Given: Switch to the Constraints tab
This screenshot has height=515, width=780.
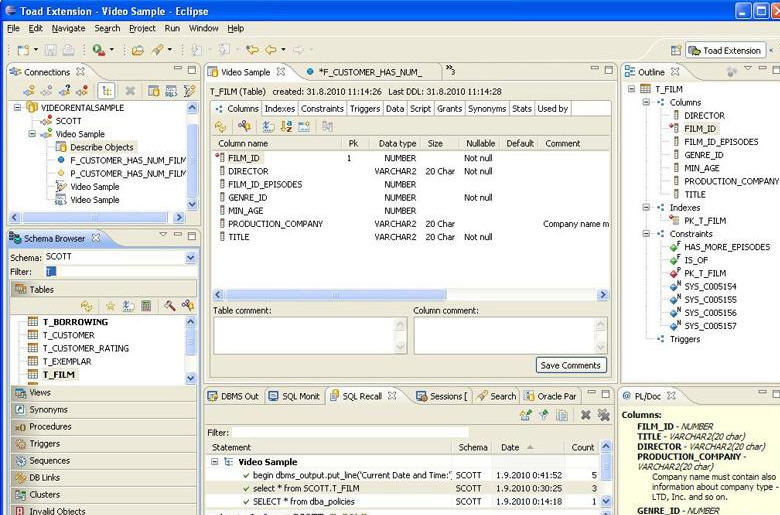Looking at the screenshot, I should (x=322, y=108).
